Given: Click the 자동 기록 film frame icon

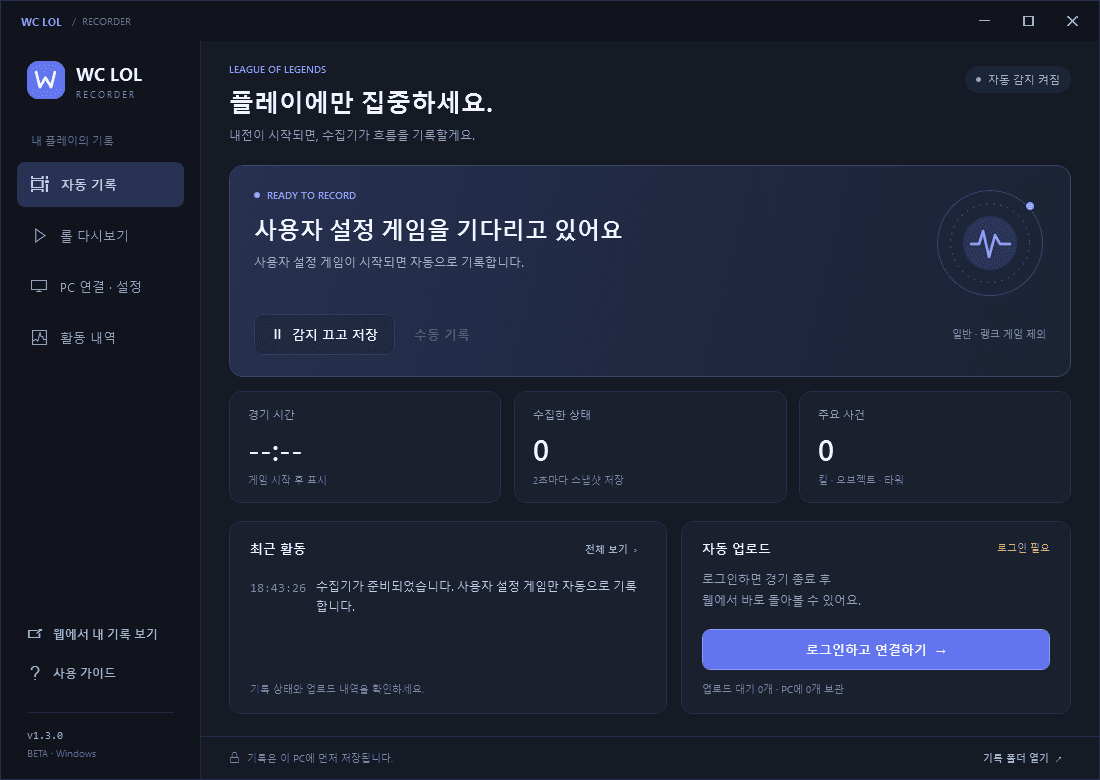Looking at the screenshot, I should click(x=39, y=184).
